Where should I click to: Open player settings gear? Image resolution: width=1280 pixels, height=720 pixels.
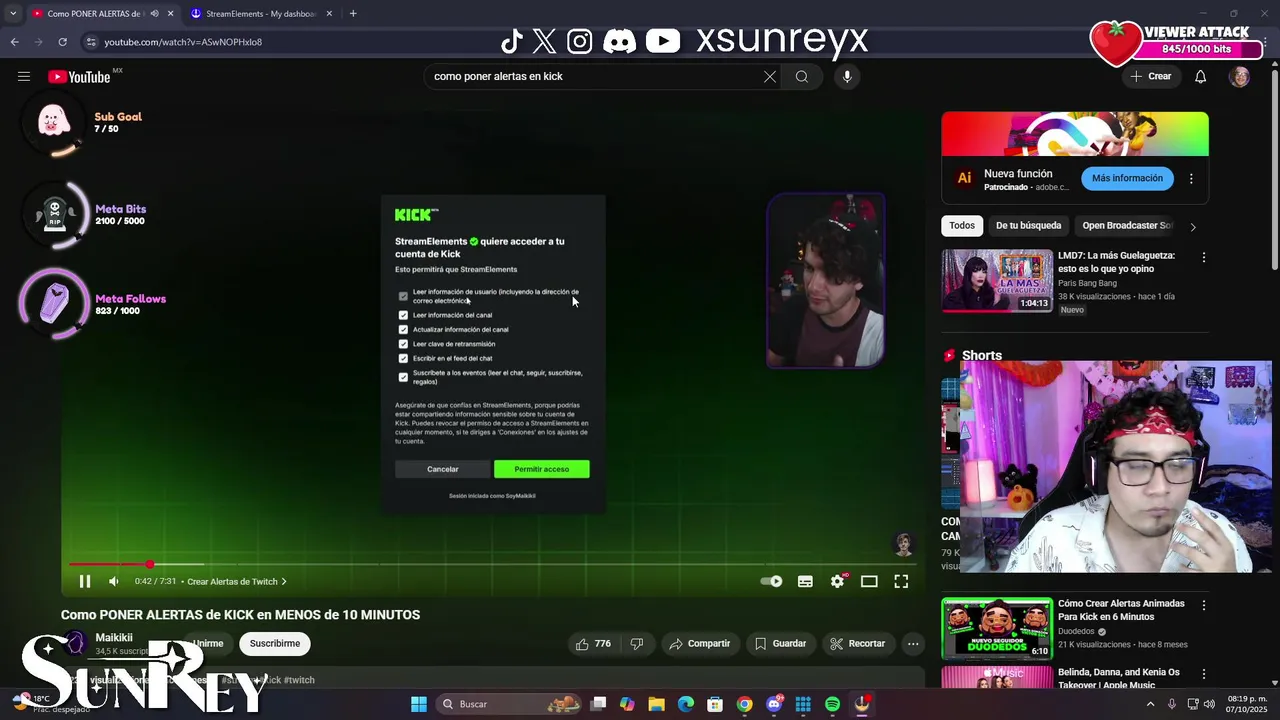pos(838,581)
